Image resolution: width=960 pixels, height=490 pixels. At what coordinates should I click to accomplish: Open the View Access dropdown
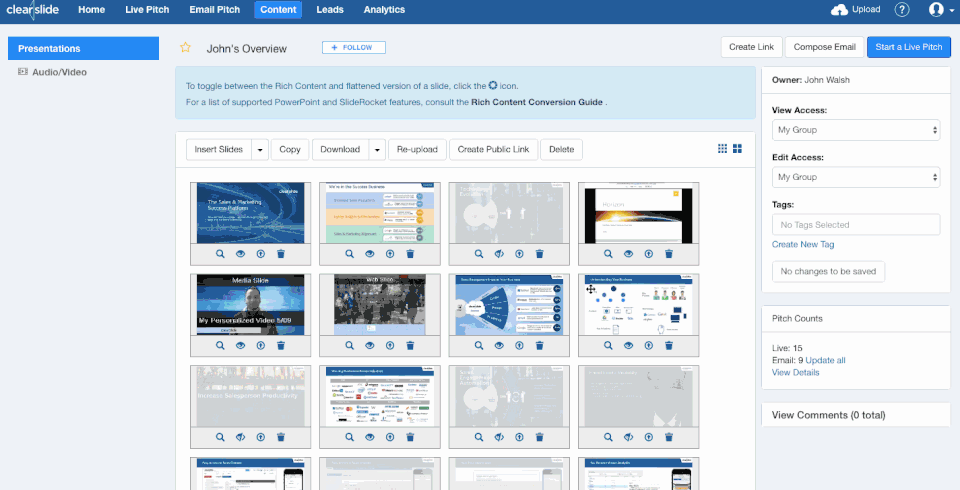point(856,130)
